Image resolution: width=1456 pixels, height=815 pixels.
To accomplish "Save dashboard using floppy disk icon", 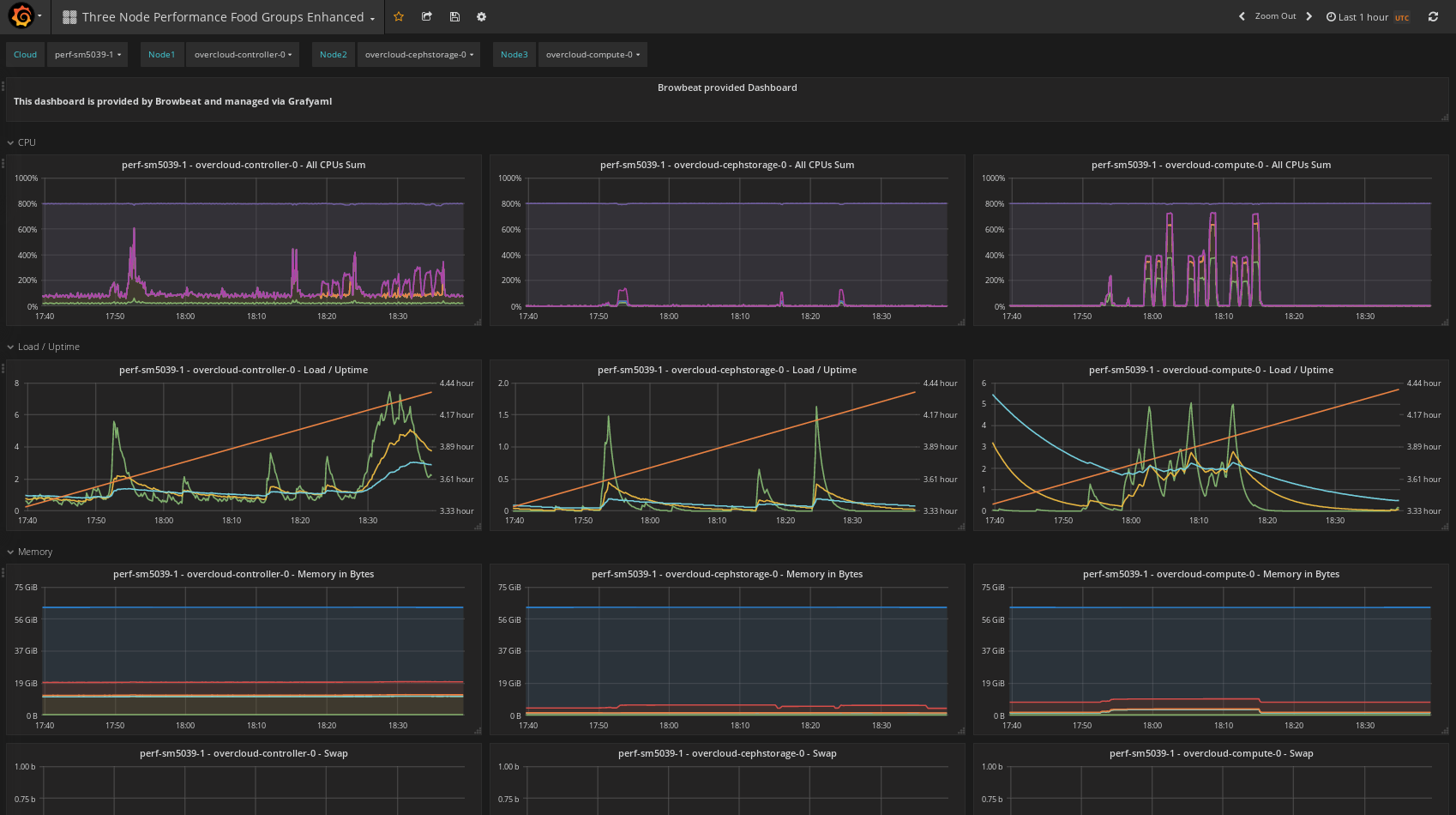I will coord(454,16).
